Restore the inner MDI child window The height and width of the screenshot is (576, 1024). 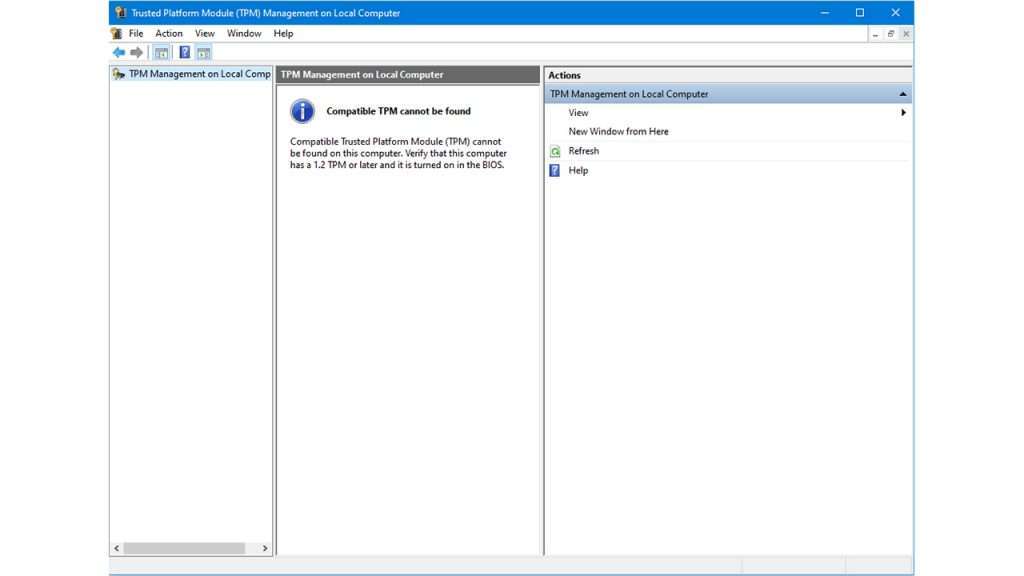pos(891,34)
